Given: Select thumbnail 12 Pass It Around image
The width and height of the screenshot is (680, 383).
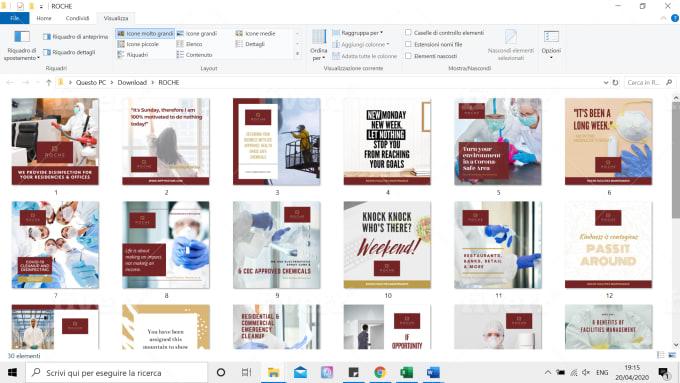Looking at the screenshot, I should coord(608,245).
